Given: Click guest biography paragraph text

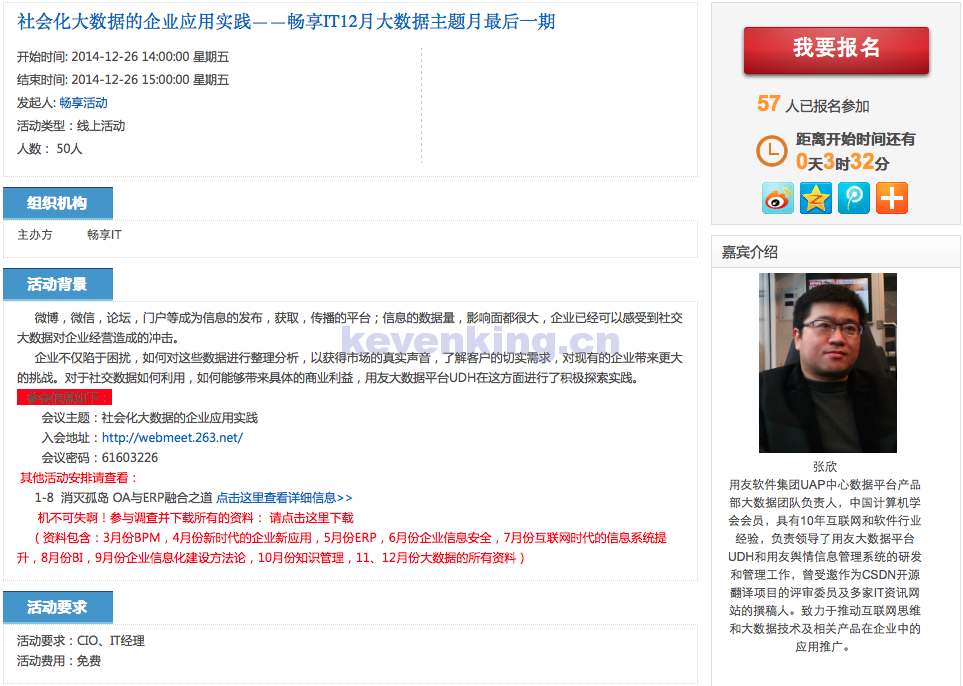Looking at the screenshot, I should (x=825, y=566).
